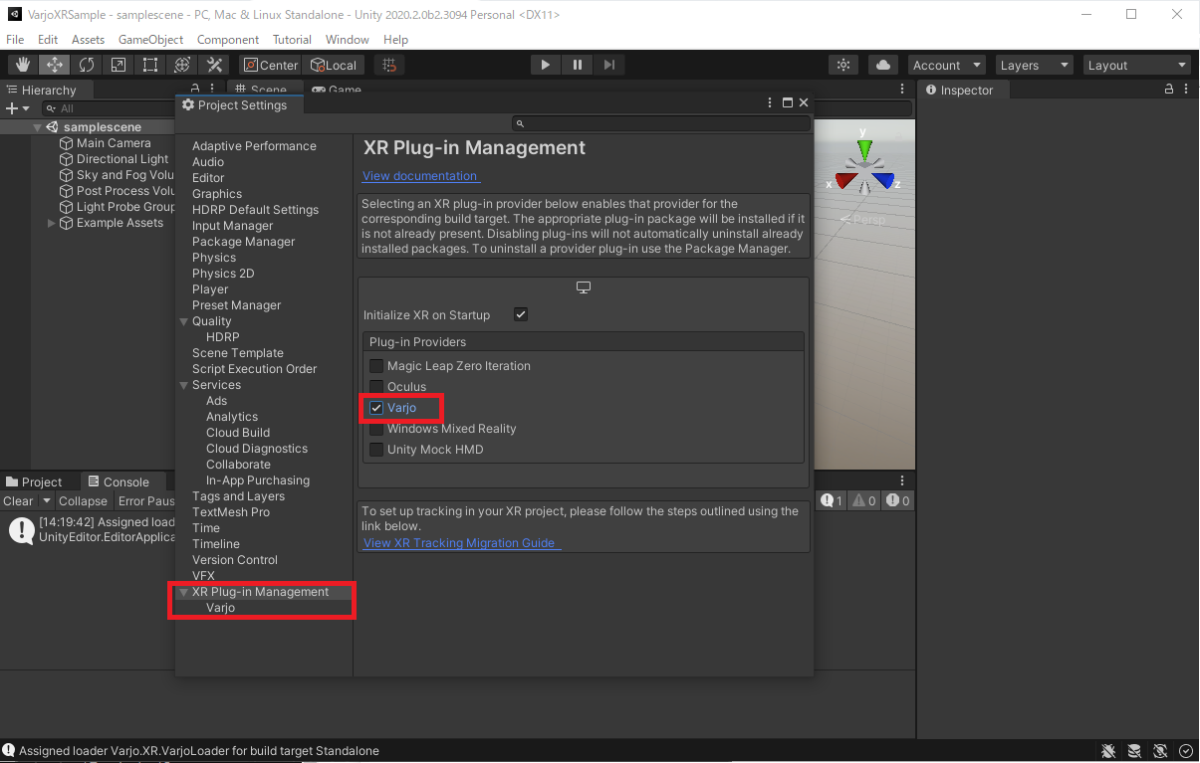The height and width of the screenshot is (763, 1200).
Task: Toggle grid snapping icon in toolbar
Action: 389,65
